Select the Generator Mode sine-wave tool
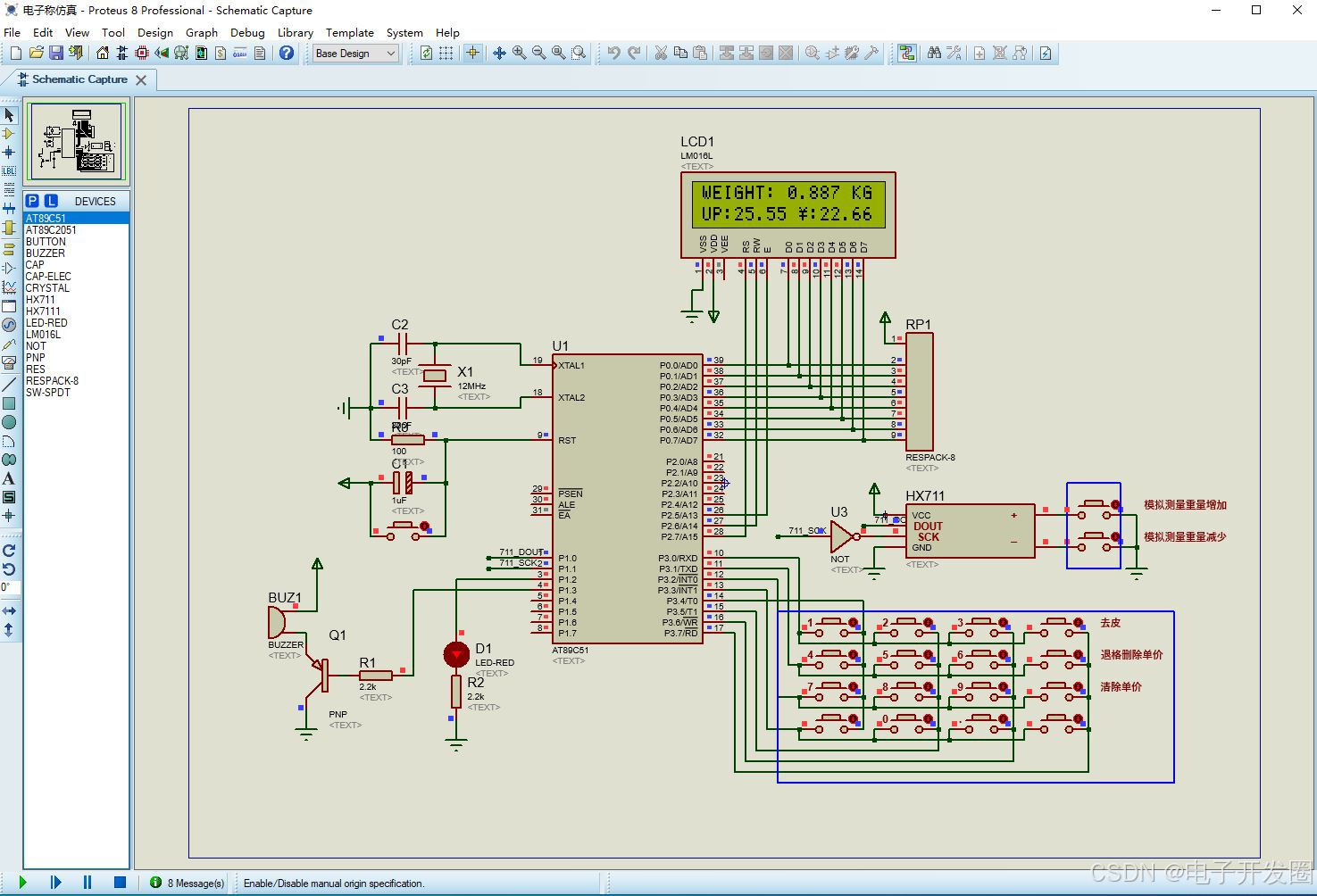This screenshot has height=896, width=1317. (9, 325)
